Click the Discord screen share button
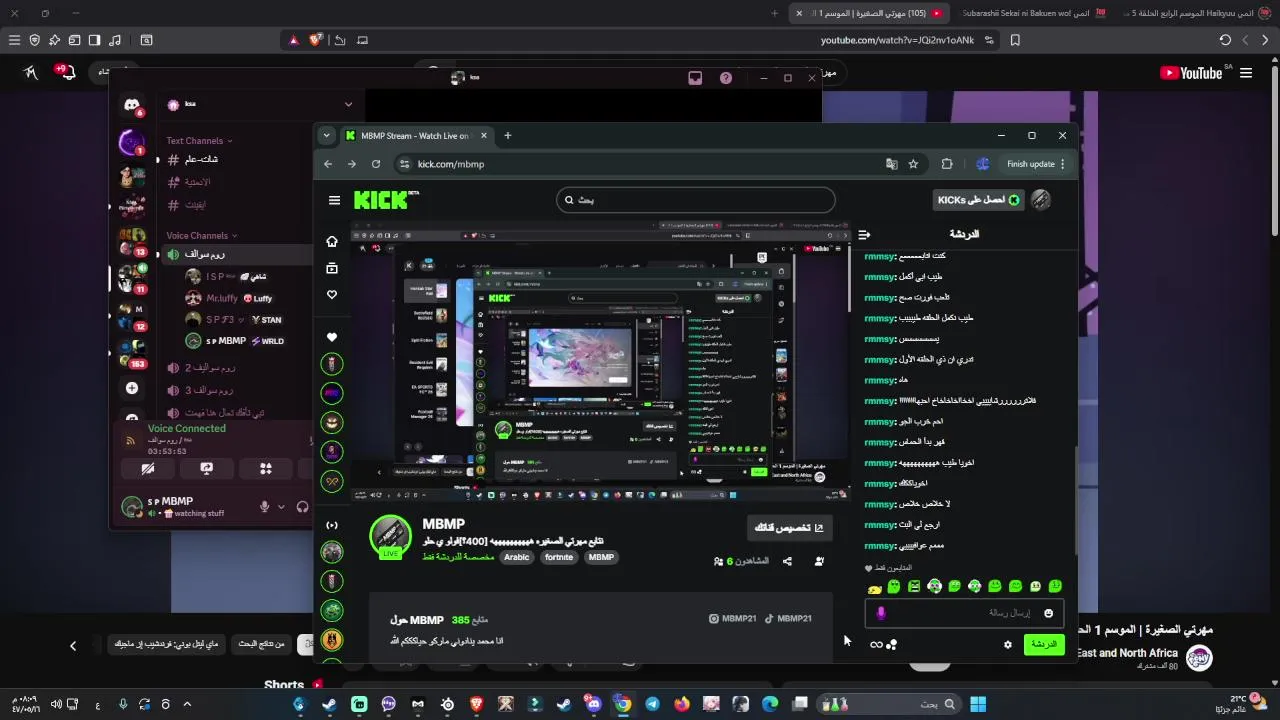 tap(207, 468)
